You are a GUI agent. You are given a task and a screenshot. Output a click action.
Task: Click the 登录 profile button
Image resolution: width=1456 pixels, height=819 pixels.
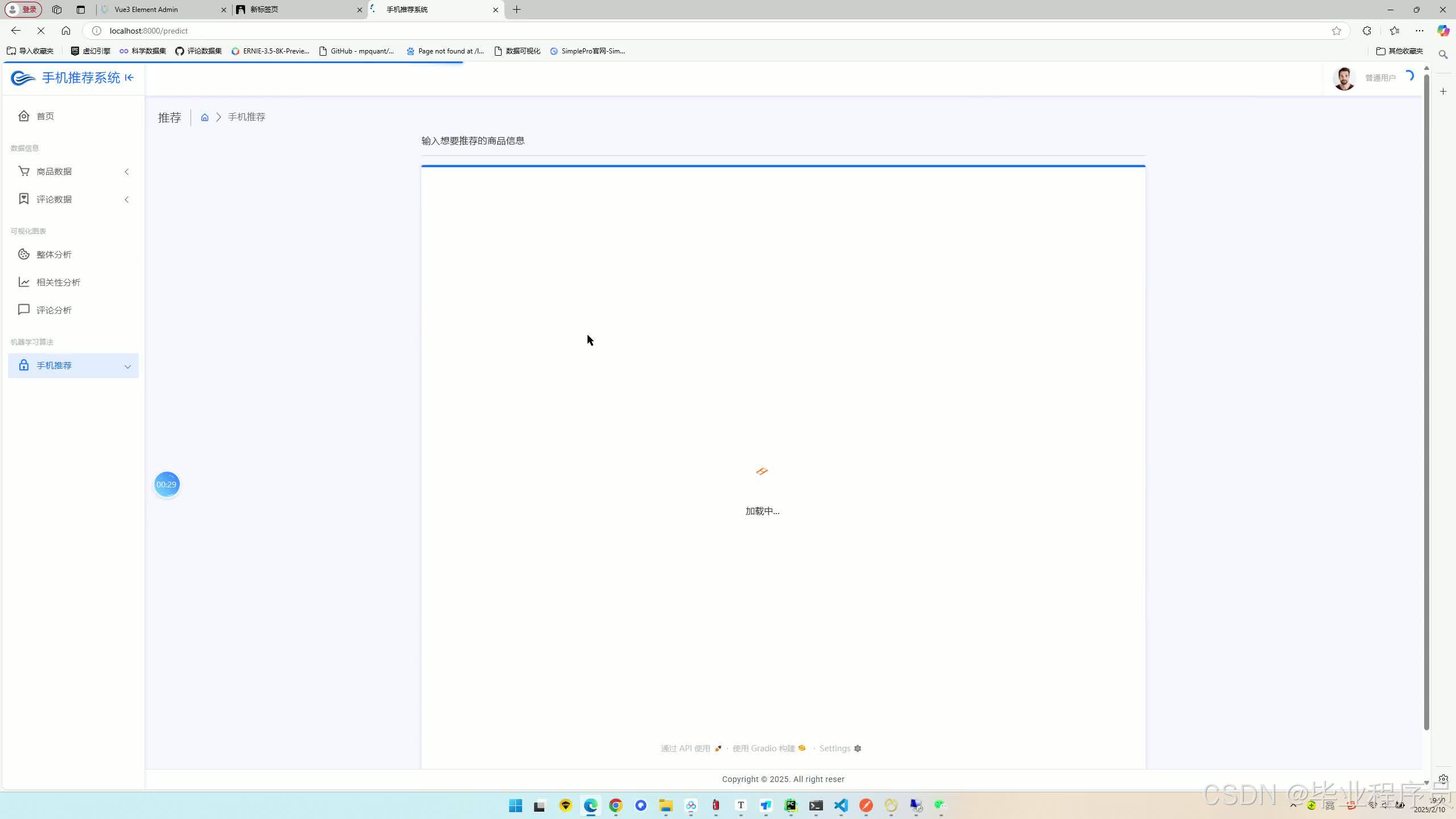coord(23,10)
